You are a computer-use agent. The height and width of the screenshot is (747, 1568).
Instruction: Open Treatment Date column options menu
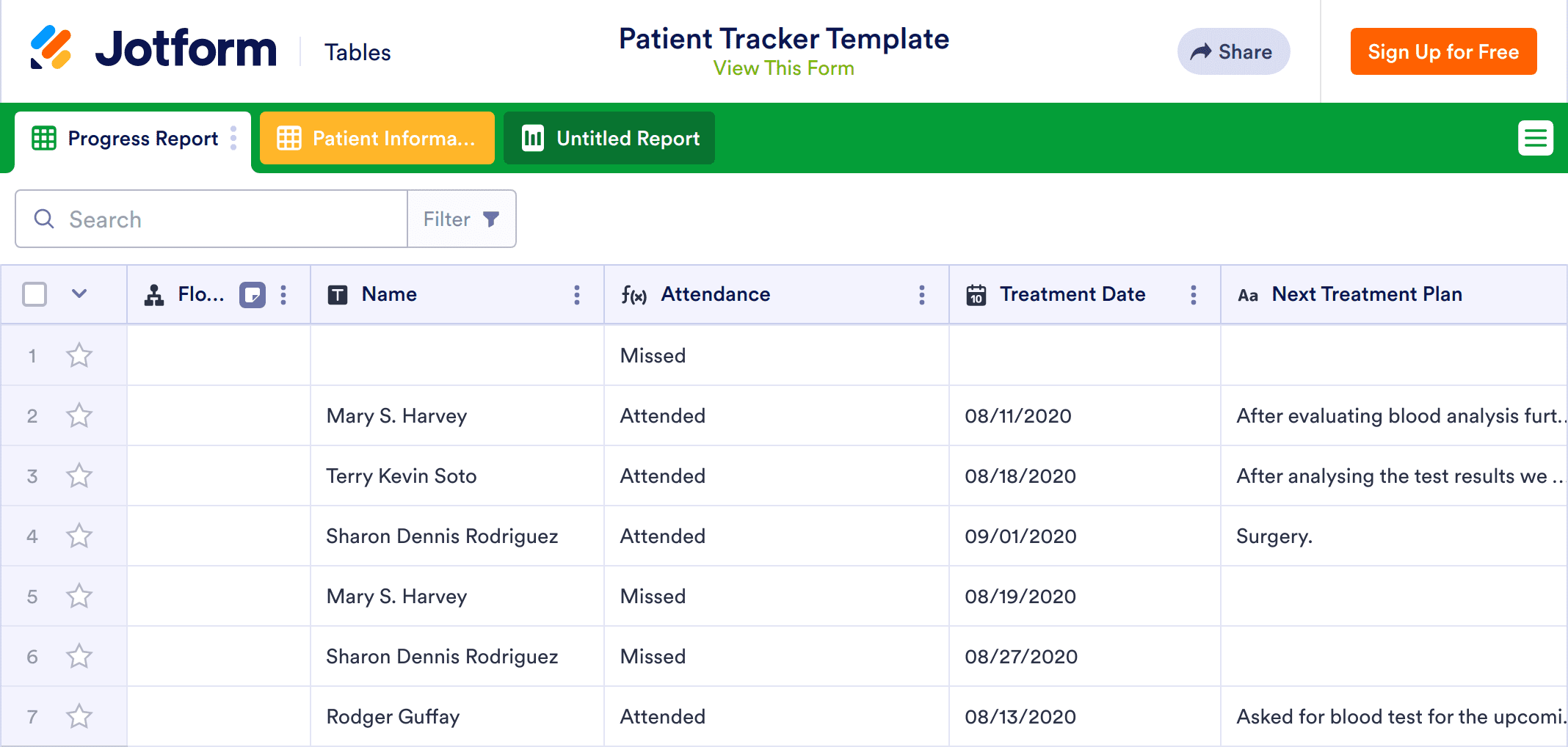[x=1194, y=295]
